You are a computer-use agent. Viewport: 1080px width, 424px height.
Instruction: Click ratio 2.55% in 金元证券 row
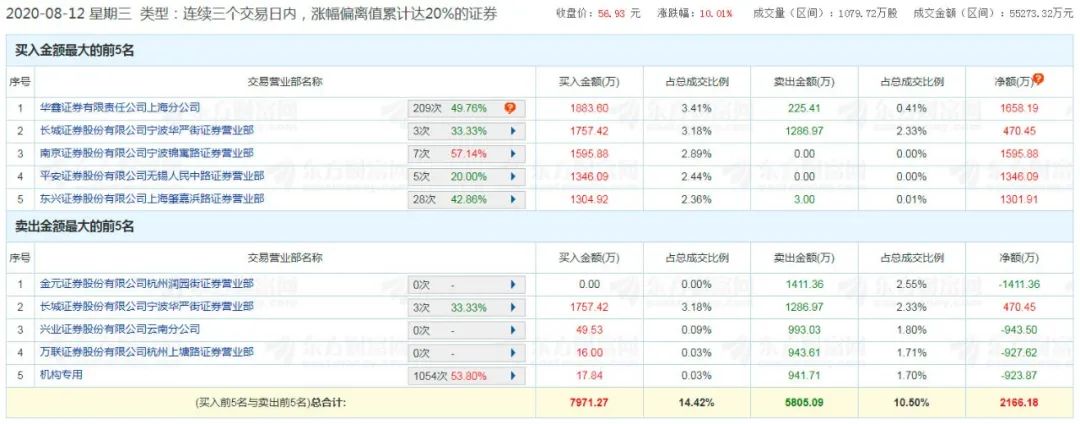[911, 284]
